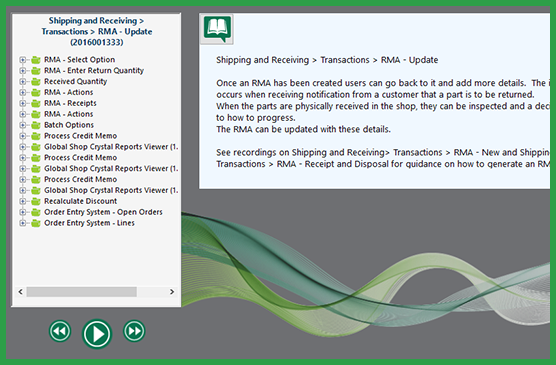556x365 pixels.
Task: Click the tree panel's scroll left arrow
Action: [x=20, y=292]
